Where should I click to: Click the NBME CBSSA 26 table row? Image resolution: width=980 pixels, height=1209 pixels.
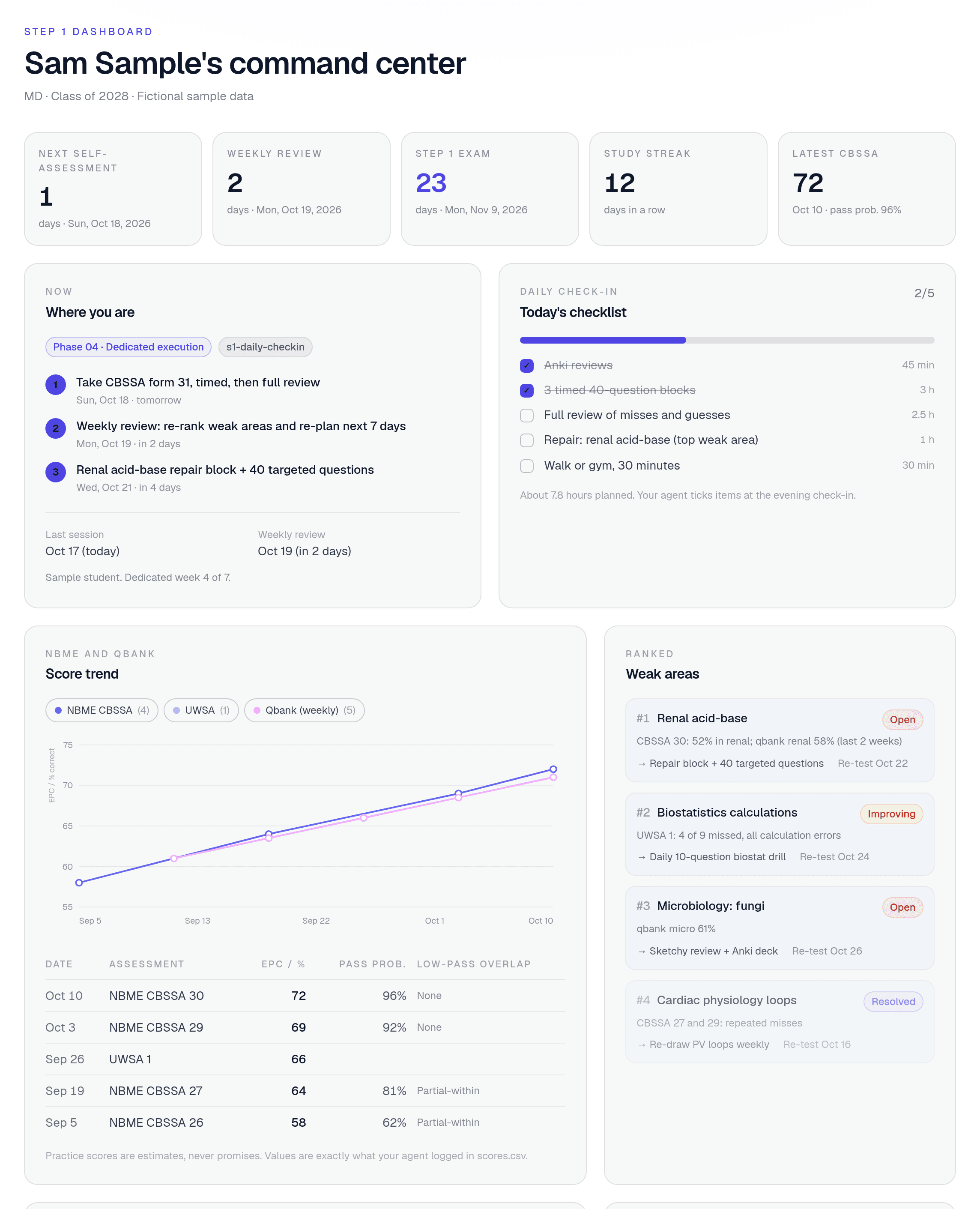point(305,1122)
